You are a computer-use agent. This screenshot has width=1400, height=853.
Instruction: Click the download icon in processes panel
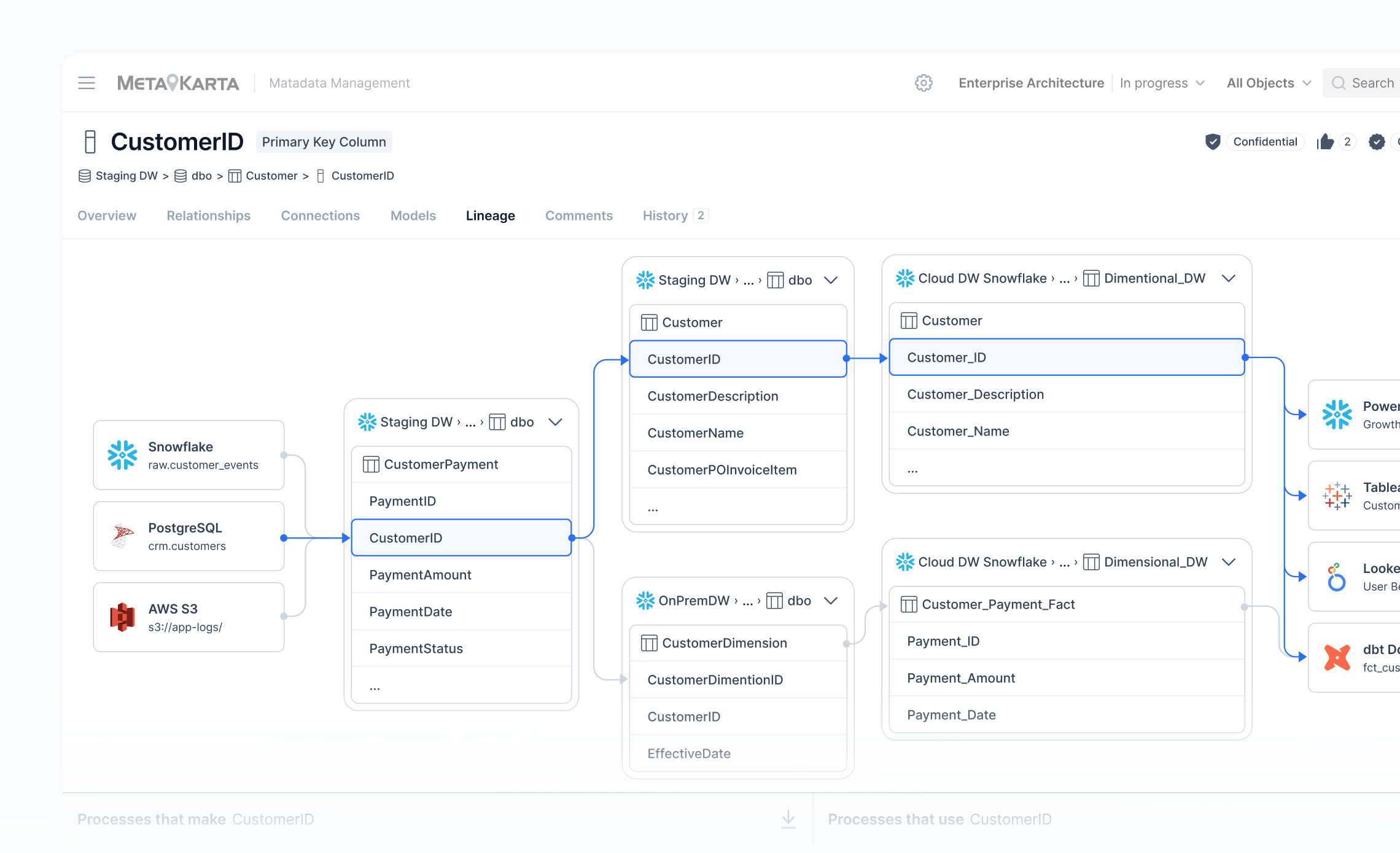[x=788, y=819]
